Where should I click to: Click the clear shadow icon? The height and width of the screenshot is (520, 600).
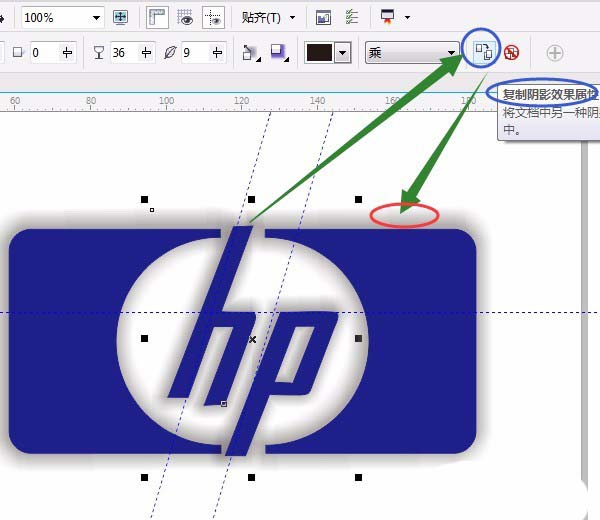point(511,52)
